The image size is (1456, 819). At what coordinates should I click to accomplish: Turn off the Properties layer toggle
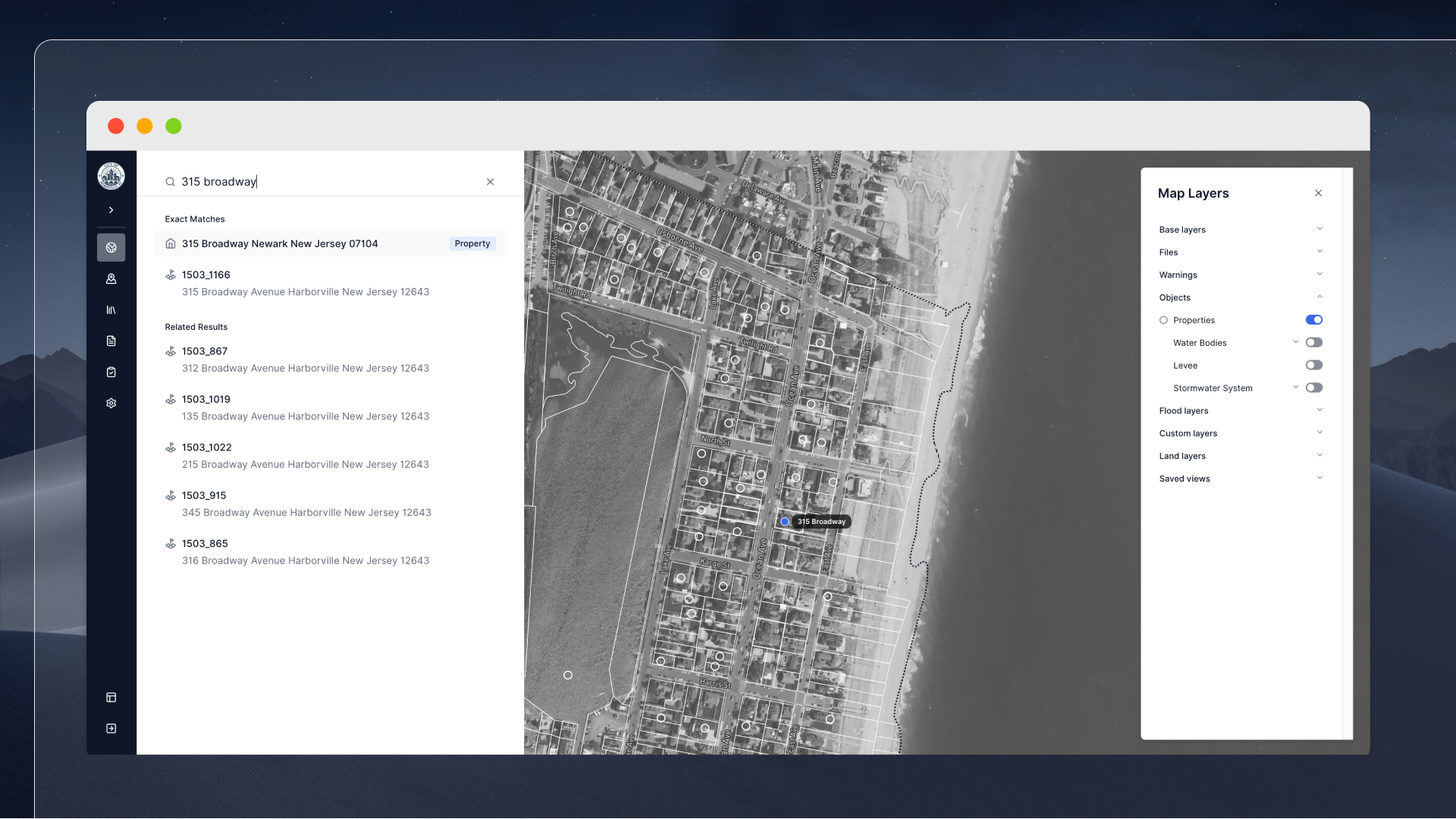tap(1313, 320)
